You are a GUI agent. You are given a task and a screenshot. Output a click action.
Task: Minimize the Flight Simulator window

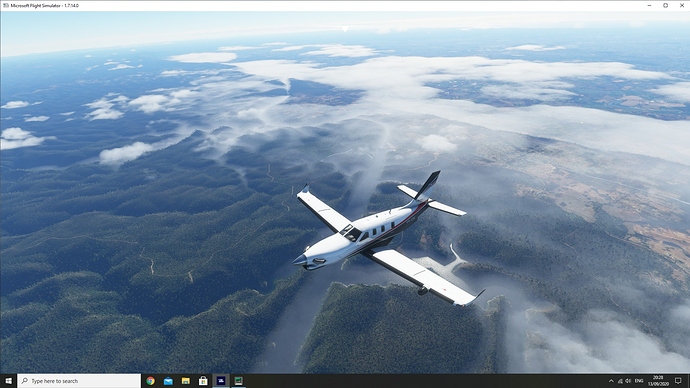pyautogui.click(x=650, y=5)
